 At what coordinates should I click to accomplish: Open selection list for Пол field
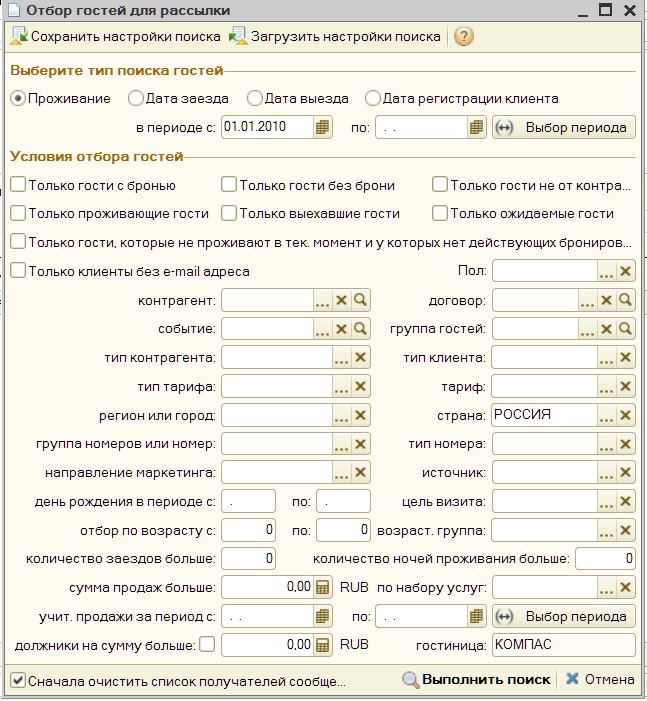pos(606,271)
